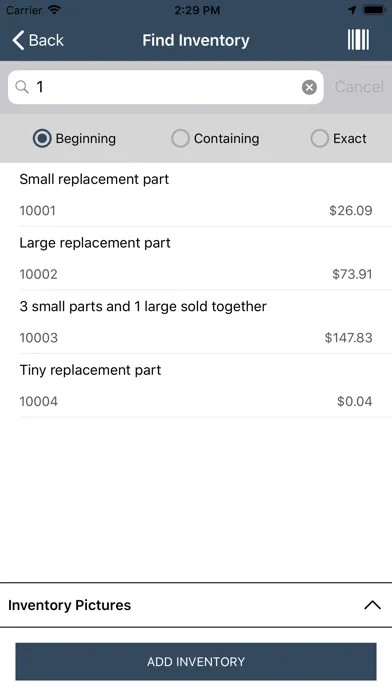Viewport: 392px width, 696px height.
Task: Tap the battery indicator icon
Action: coord(374,10)
